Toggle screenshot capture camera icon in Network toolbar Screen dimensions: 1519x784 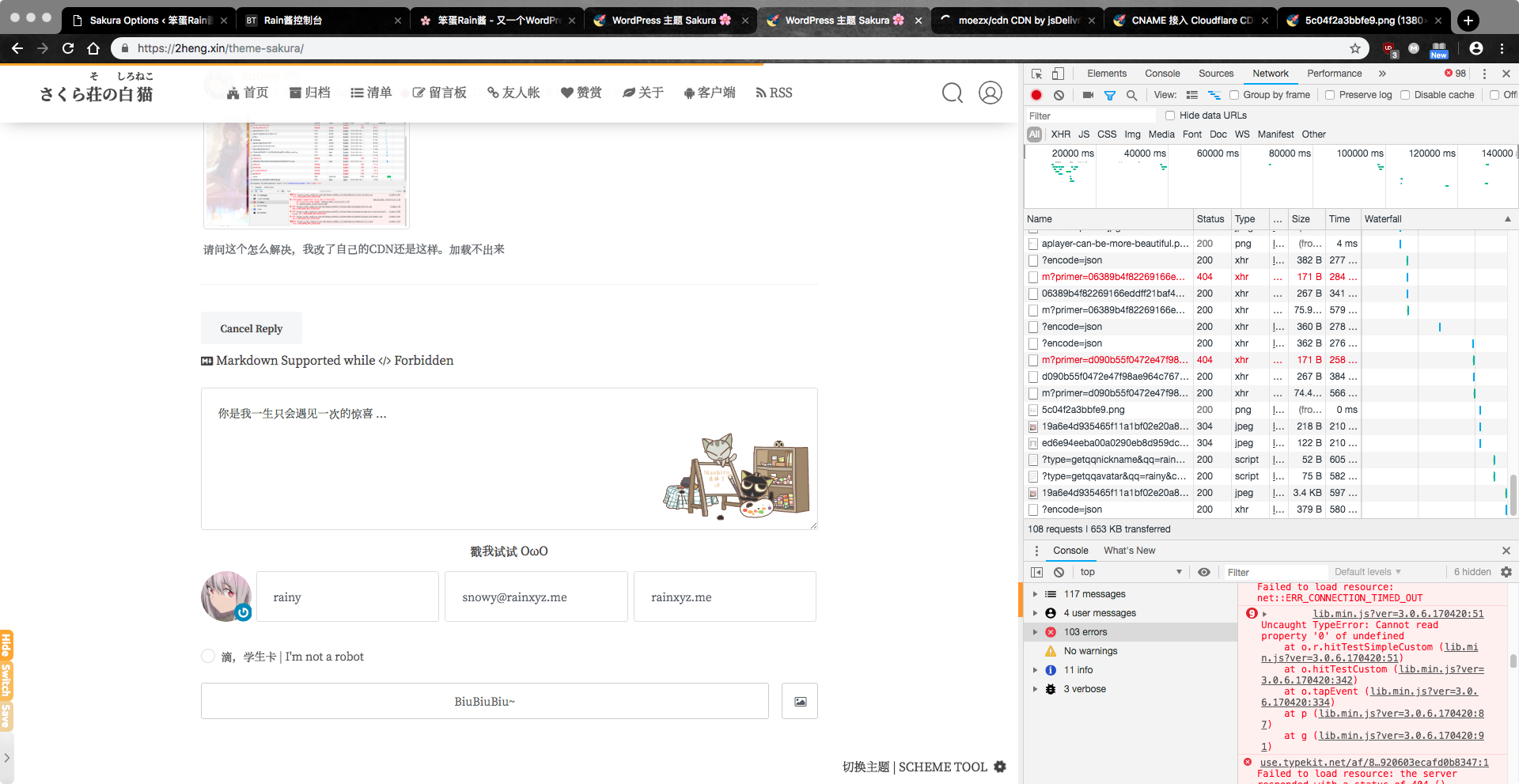tap(1088, 95)
